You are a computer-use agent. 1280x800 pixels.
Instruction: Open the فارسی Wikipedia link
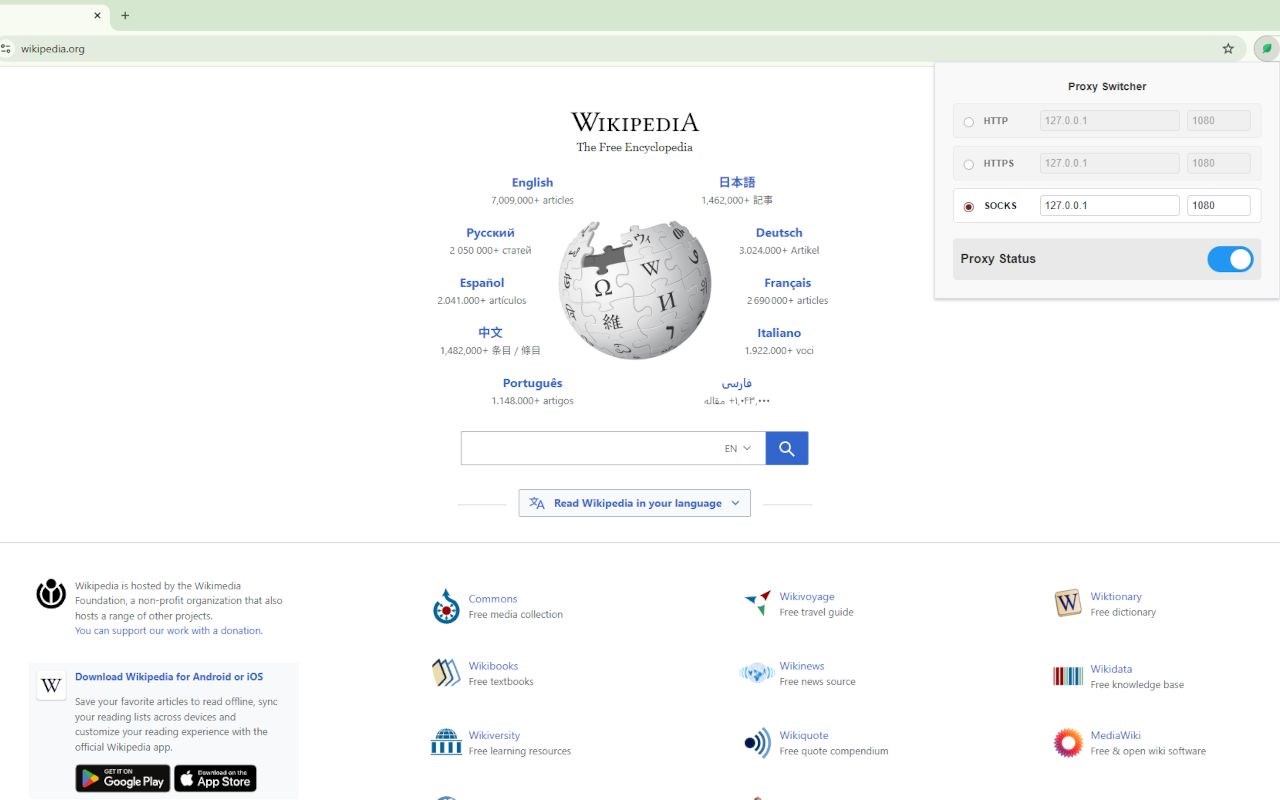click(x=737, y=383)
